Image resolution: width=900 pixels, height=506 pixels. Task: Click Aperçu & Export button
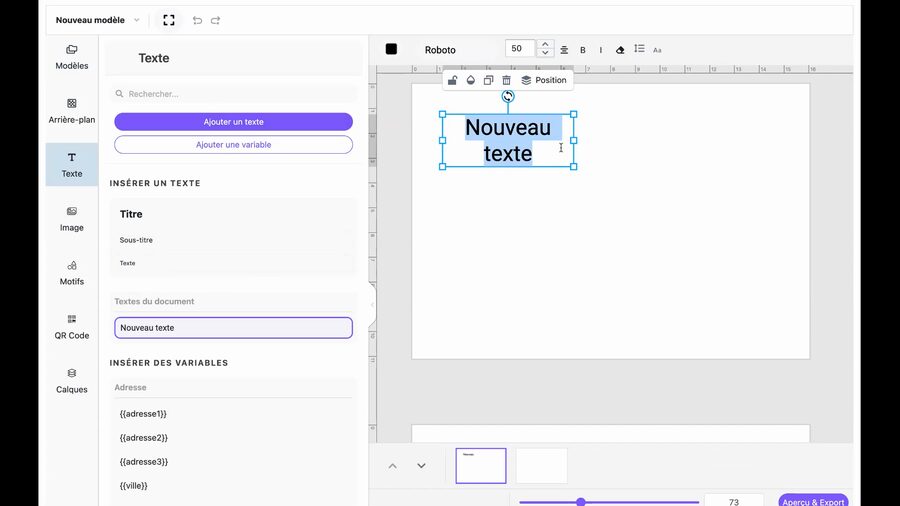pos(813,500)
